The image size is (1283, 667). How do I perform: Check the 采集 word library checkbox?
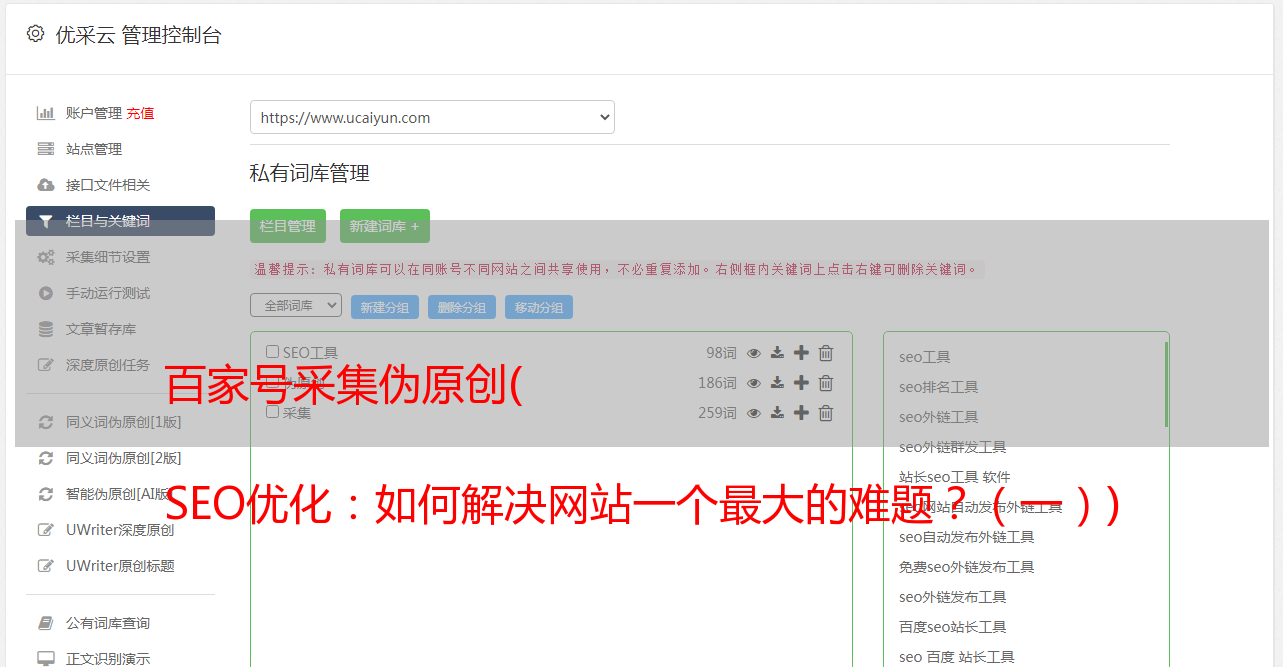pos(272,411)
